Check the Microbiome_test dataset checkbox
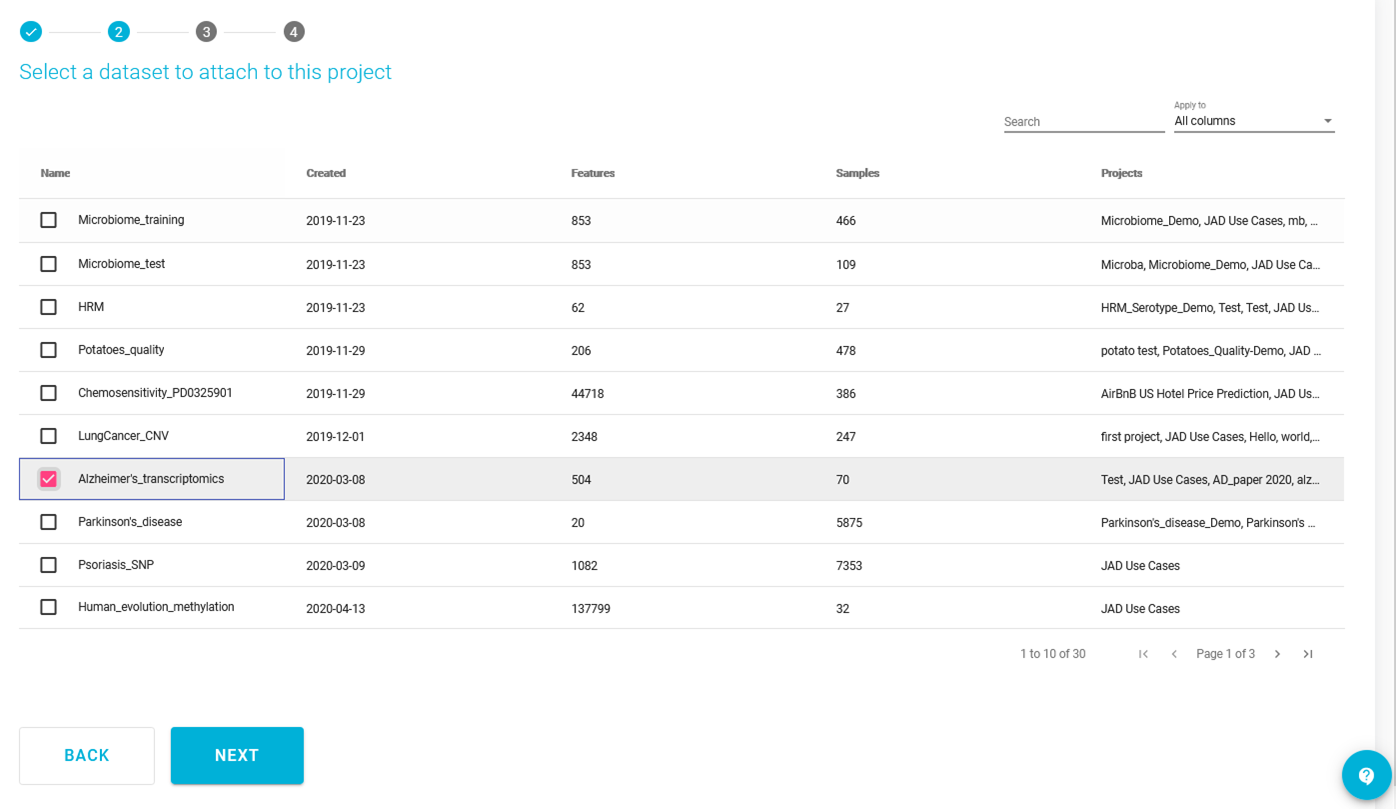The image size is (1396, 809). (48, 264)
